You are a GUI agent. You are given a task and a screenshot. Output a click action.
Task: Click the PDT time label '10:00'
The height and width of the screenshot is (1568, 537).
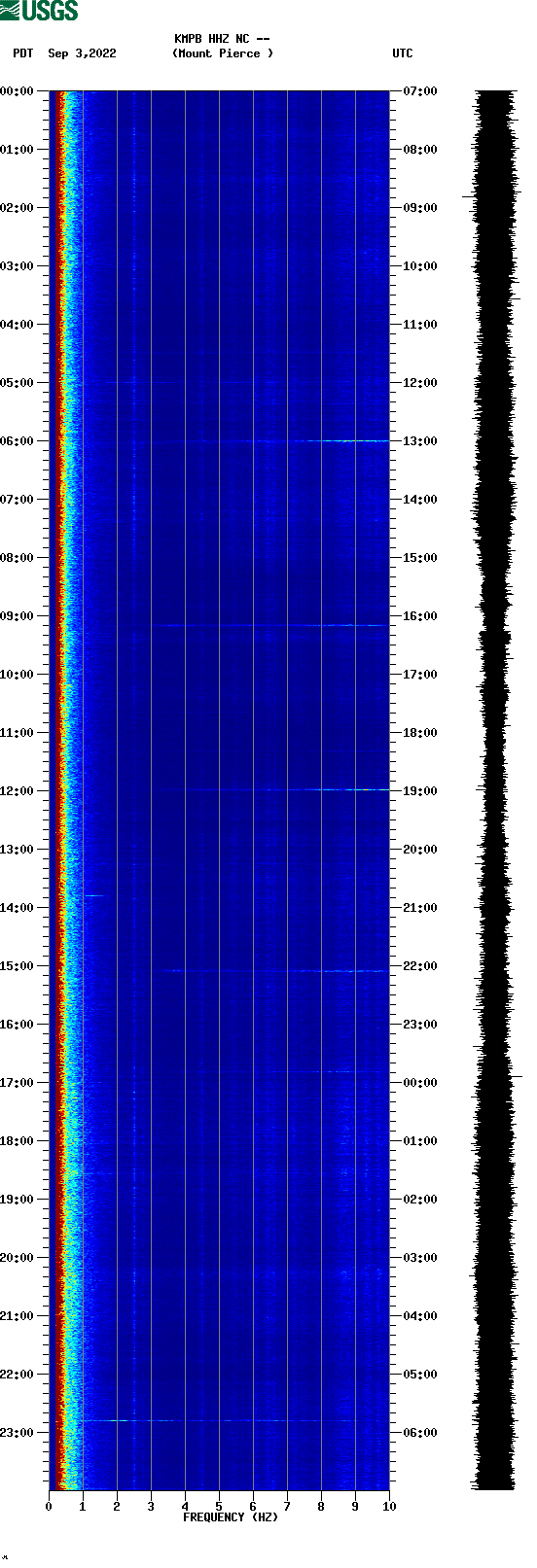click(18, 675)
